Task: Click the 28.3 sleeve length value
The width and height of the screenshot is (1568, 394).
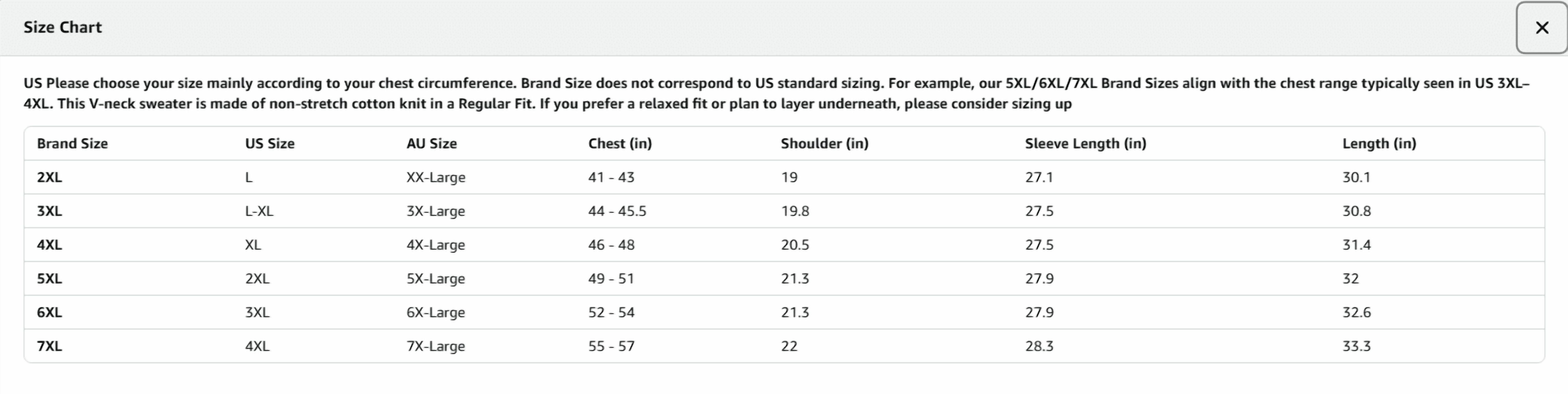Action: 1039,346
